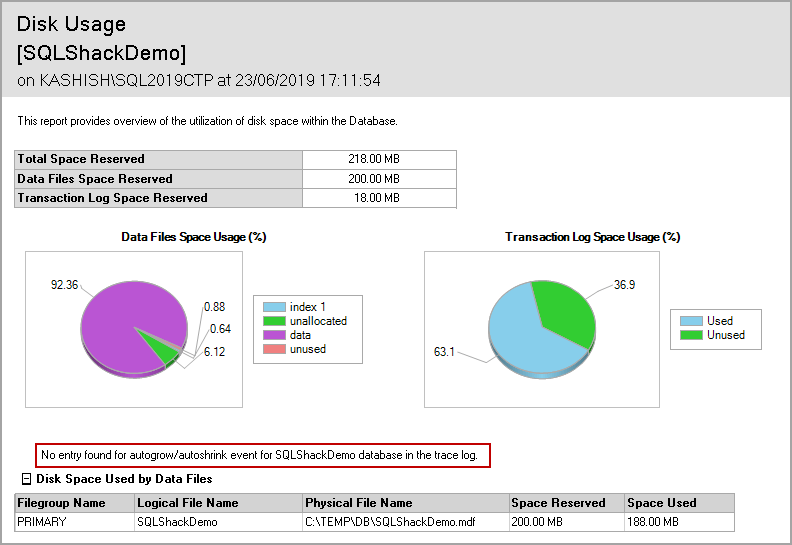Select the green Unused slice in log pie
Screen dimensions: 792x545
click(x=566, y=311)
